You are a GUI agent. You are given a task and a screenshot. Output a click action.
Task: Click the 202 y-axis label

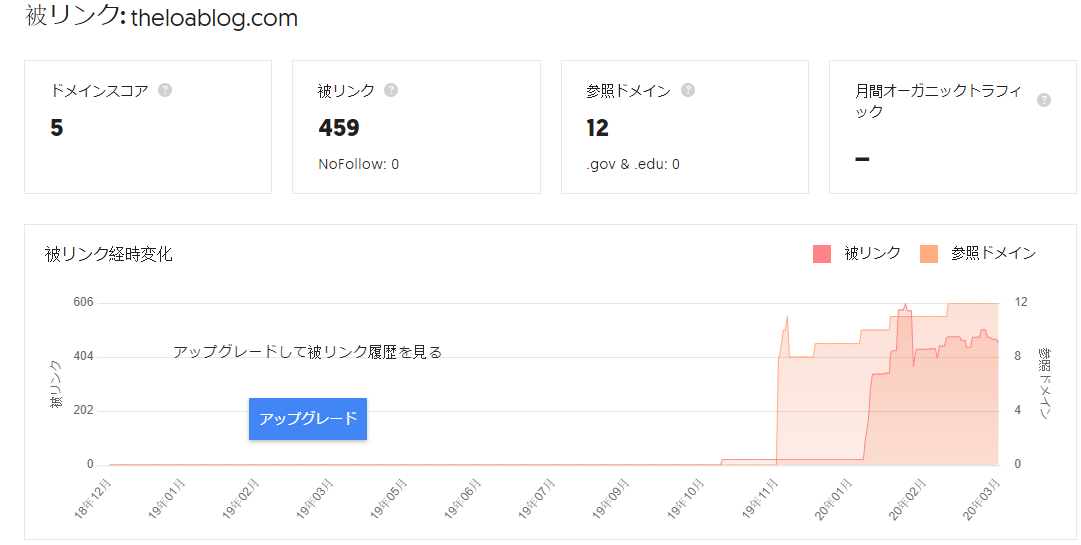[x=83, y=410]
